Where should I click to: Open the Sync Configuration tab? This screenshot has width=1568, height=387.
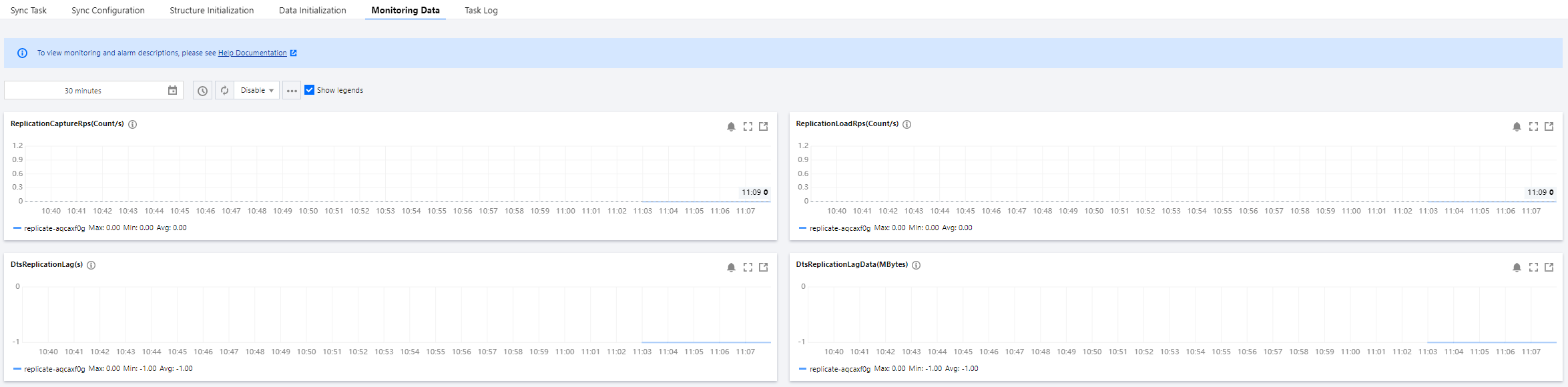(108, 11)
